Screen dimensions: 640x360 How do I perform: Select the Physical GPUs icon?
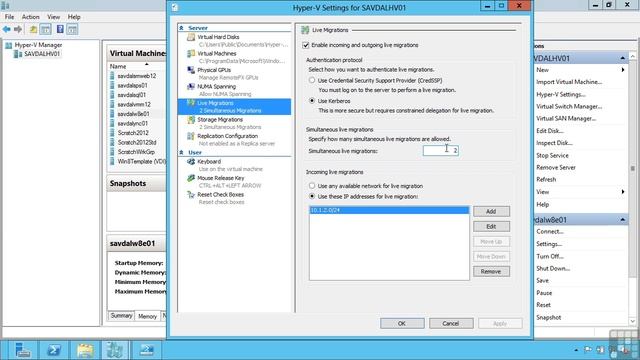pos(191,70)
